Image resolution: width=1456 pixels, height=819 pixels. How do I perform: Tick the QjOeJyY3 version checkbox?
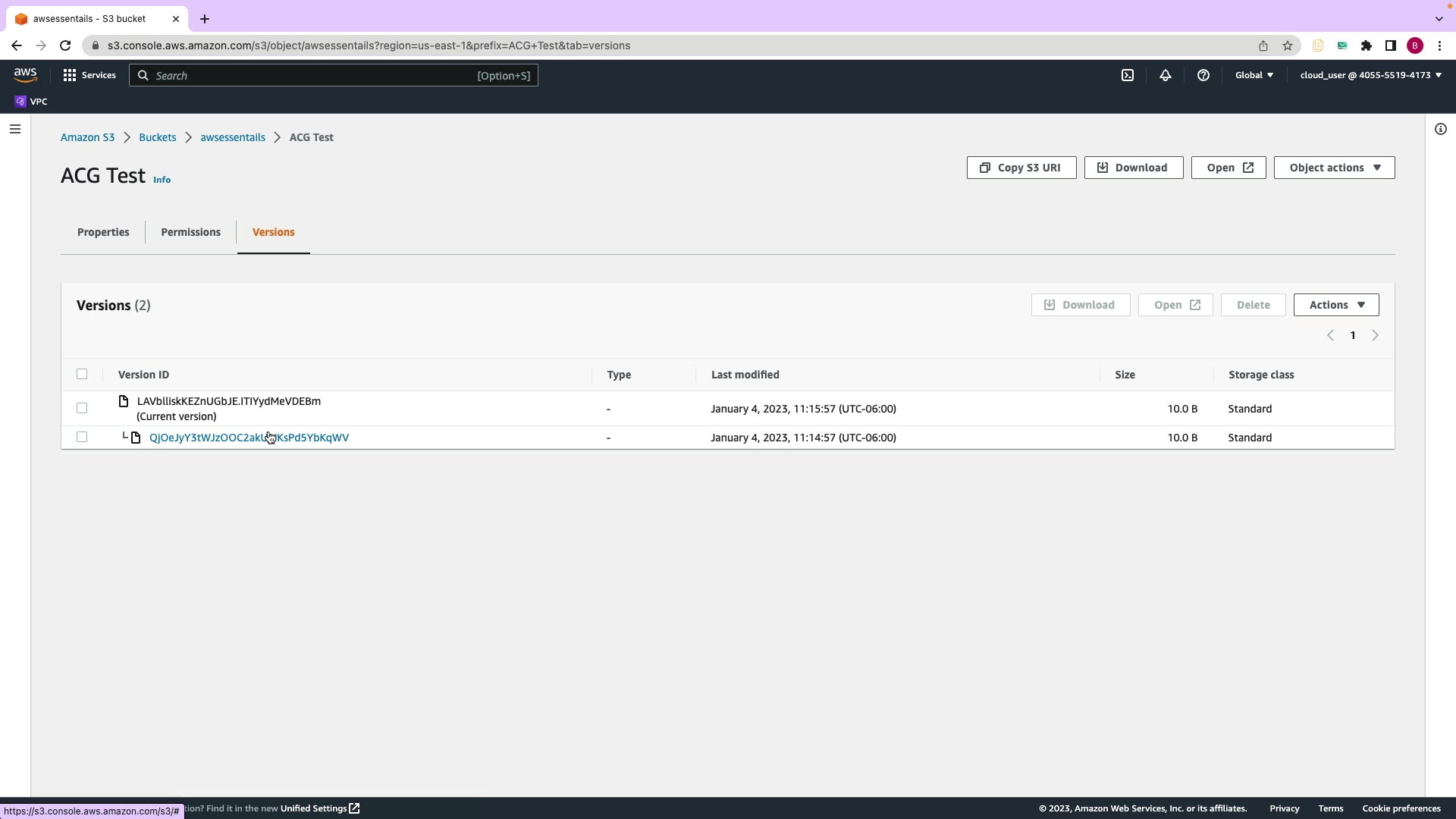click(x=82, y=437)
